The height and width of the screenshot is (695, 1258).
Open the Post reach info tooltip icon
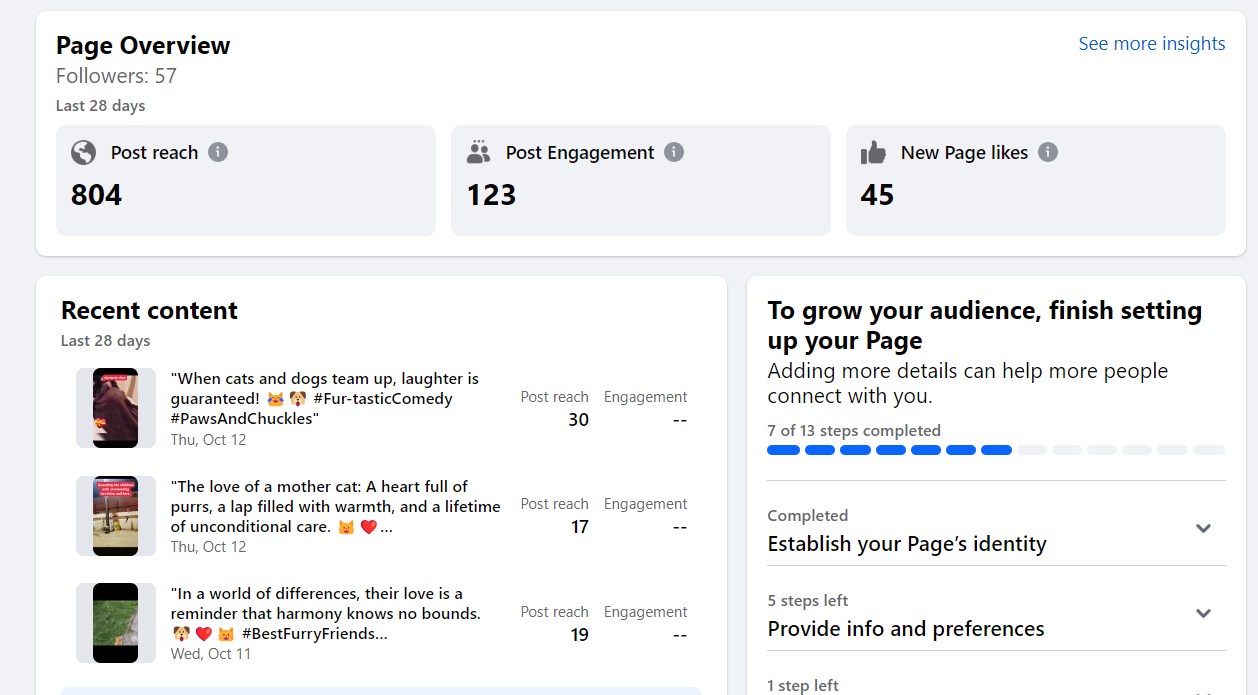(x=218, y=152)
